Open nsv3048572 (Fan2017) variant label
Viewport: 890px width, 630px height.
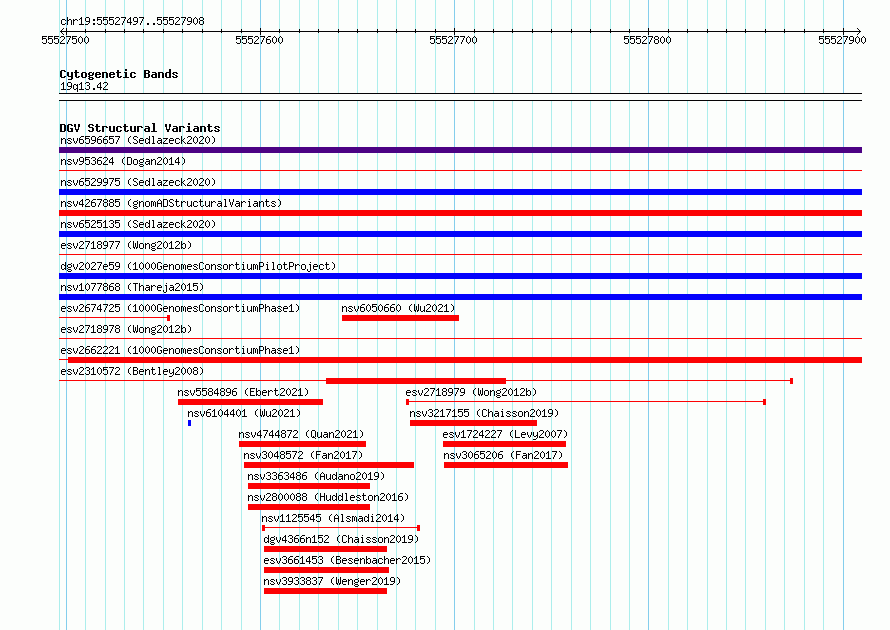coord(303,455)
